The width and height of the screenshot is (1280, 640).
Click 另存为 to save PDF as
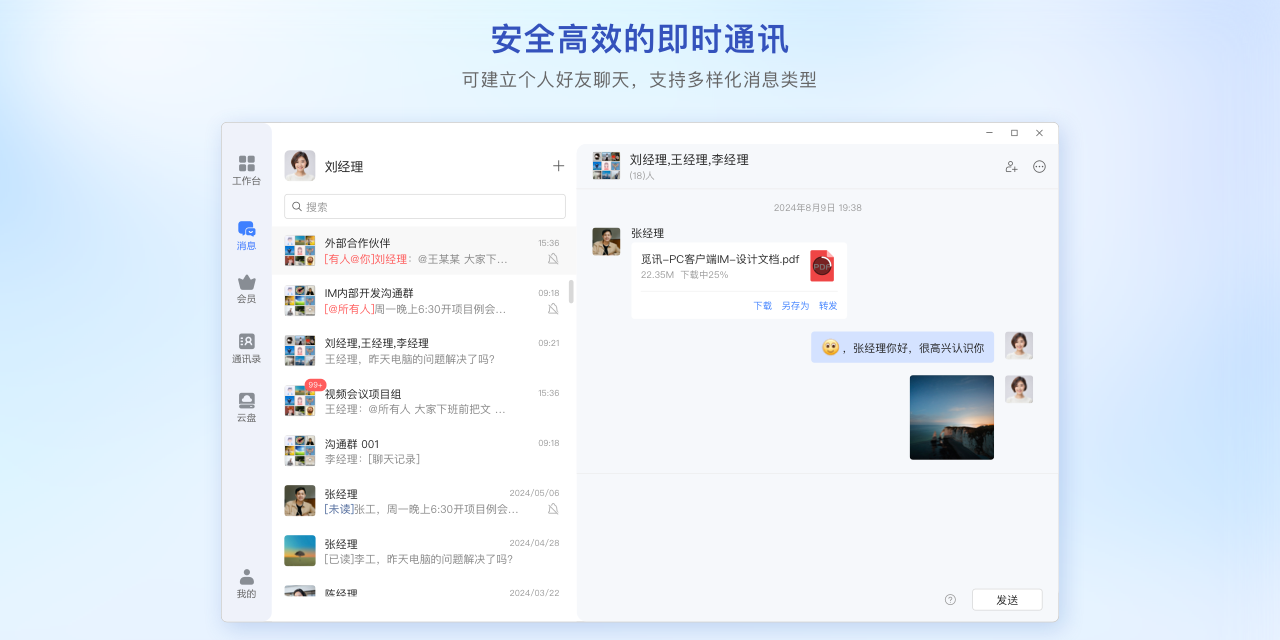[x=795, y=306]
